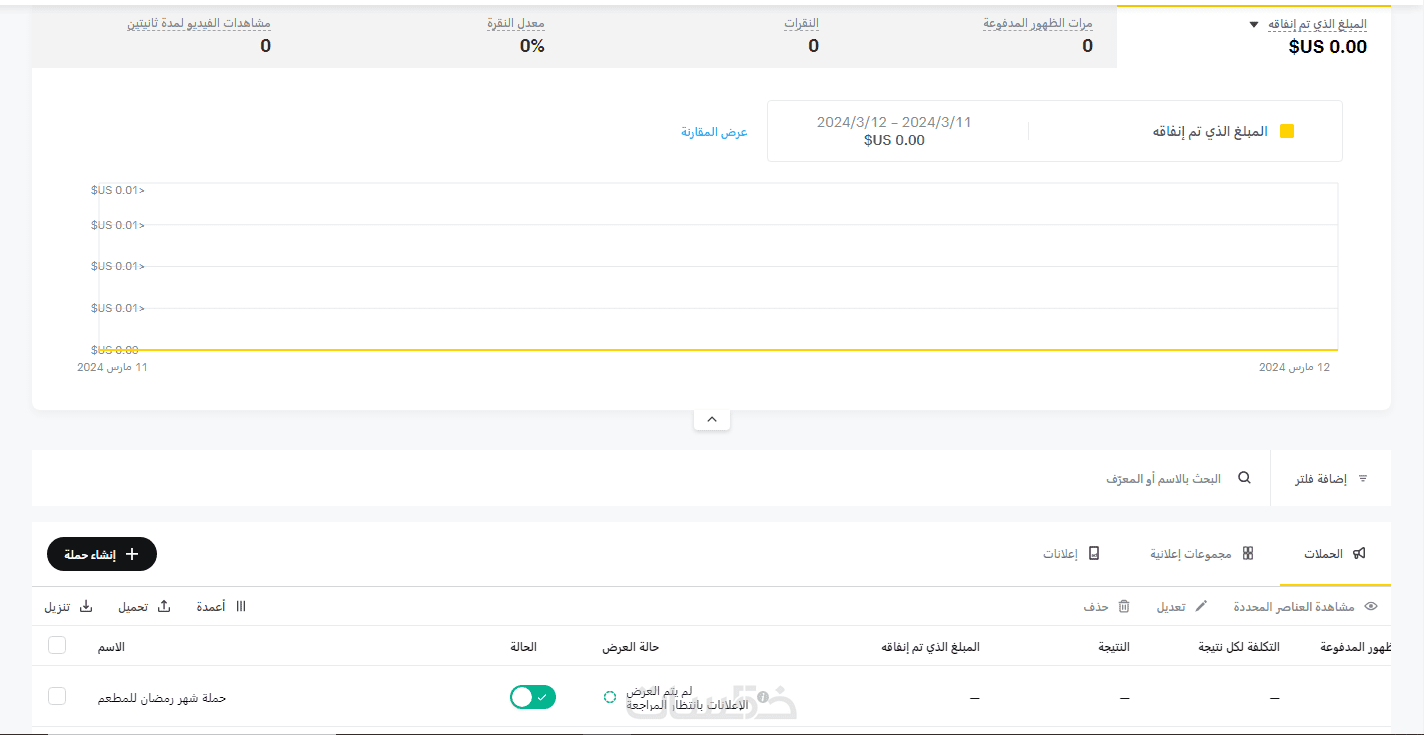Screen dimensions: 1424x735
Task: Click the info icon beside delivery status
Action: 763,697
